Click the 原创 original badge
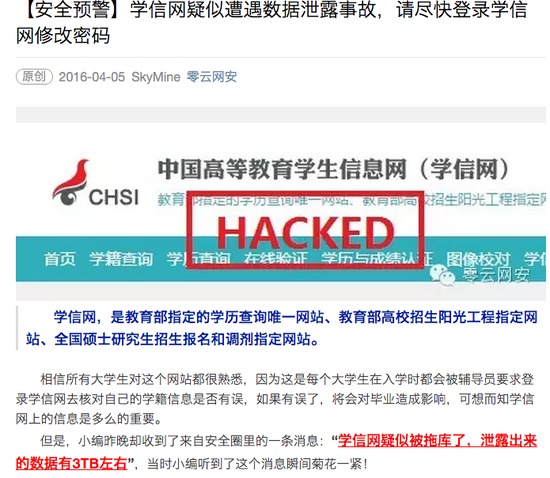Image resolution: width=550 pixels, height=478 pixels. (34, 77)
